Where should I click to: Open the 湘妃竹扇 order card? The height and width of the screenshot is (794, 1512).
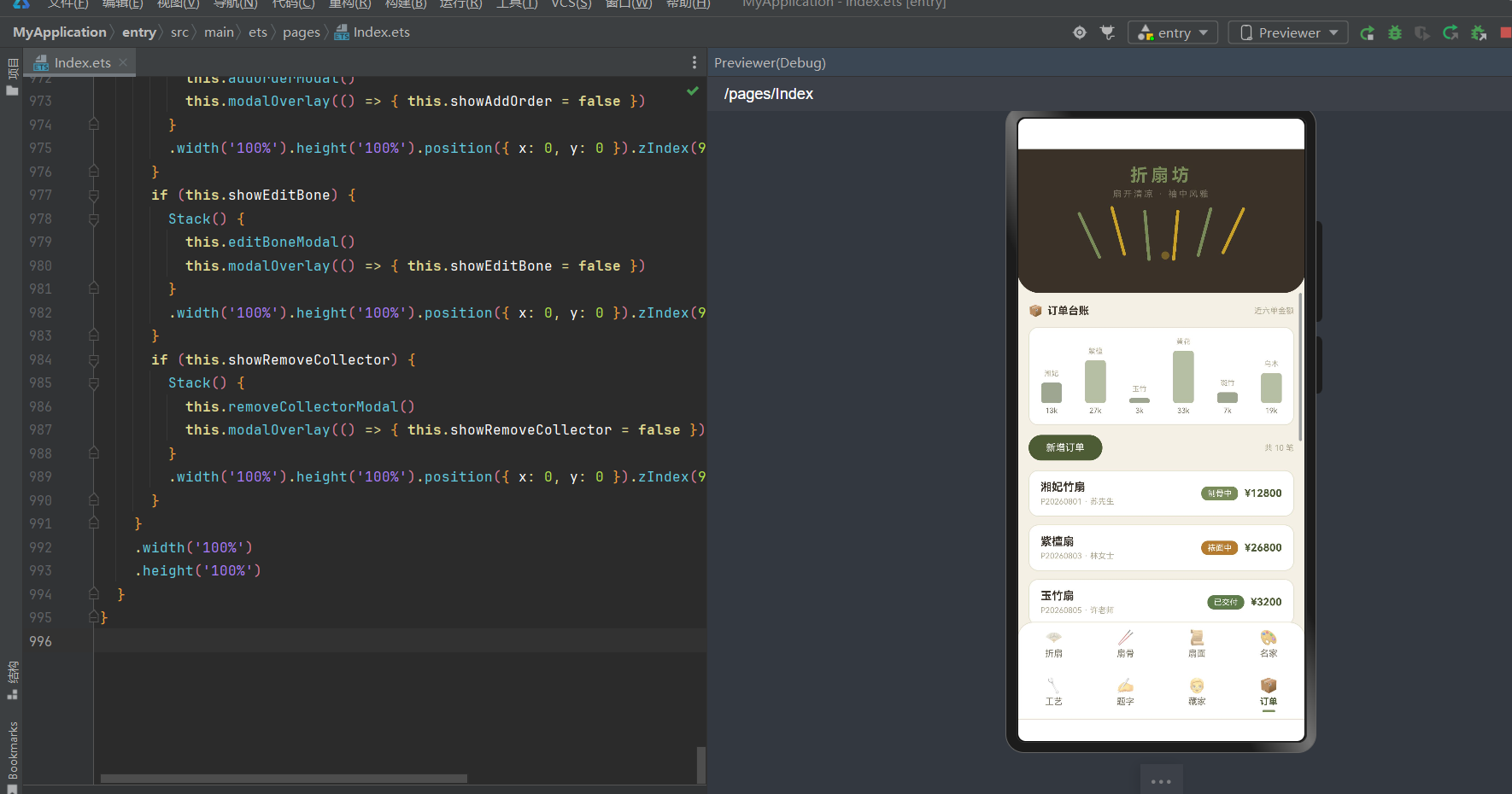(x=1161, y=493)
